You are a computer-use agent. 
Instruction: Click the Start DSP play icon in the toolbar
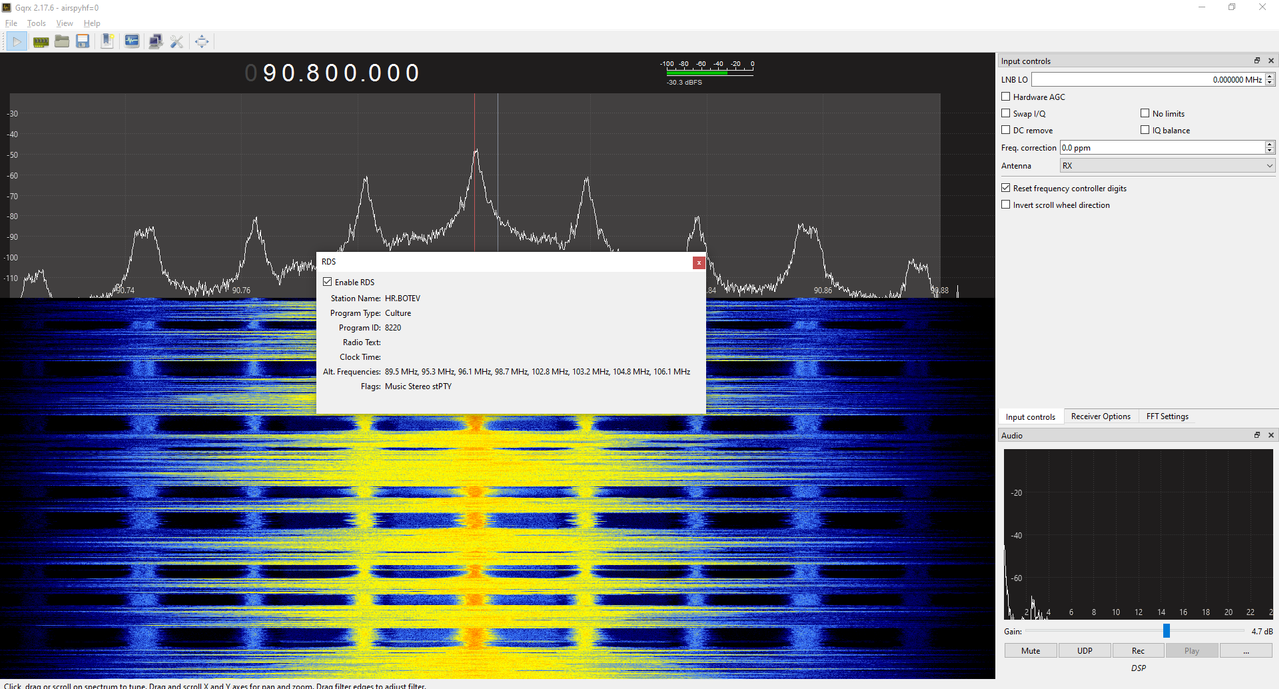[x=17, y=41]
